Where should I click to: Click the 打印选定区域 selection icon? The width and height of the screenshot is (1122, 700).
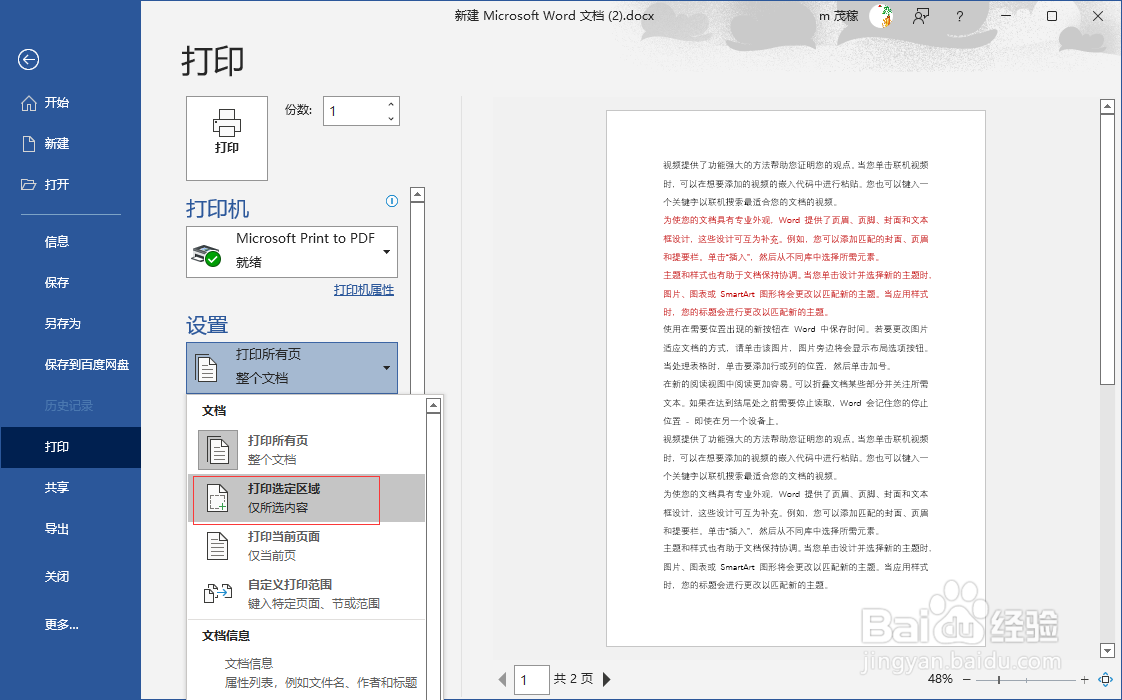pos(218,497)
